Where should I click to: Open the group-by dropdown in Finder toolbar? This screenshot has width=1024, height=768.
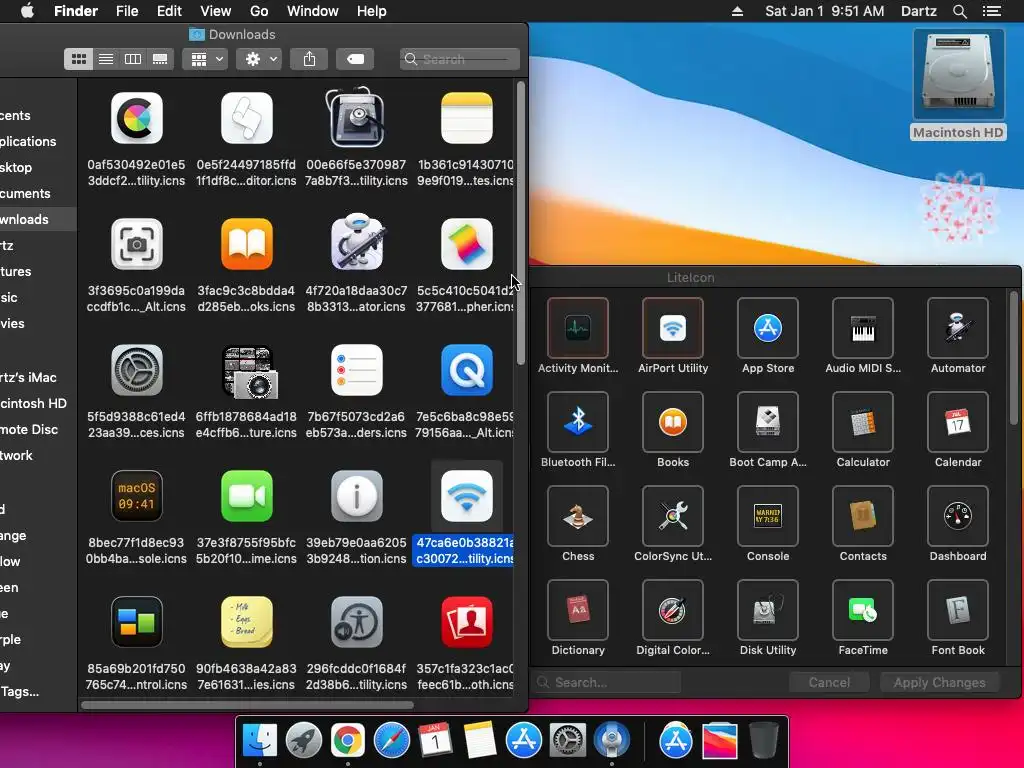(x=205, y=59)
